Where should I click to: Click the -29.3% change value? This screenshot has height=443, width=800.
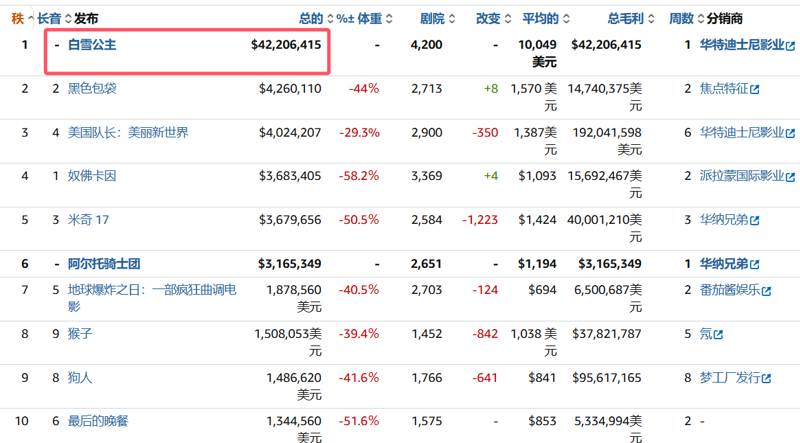(359, 133)
